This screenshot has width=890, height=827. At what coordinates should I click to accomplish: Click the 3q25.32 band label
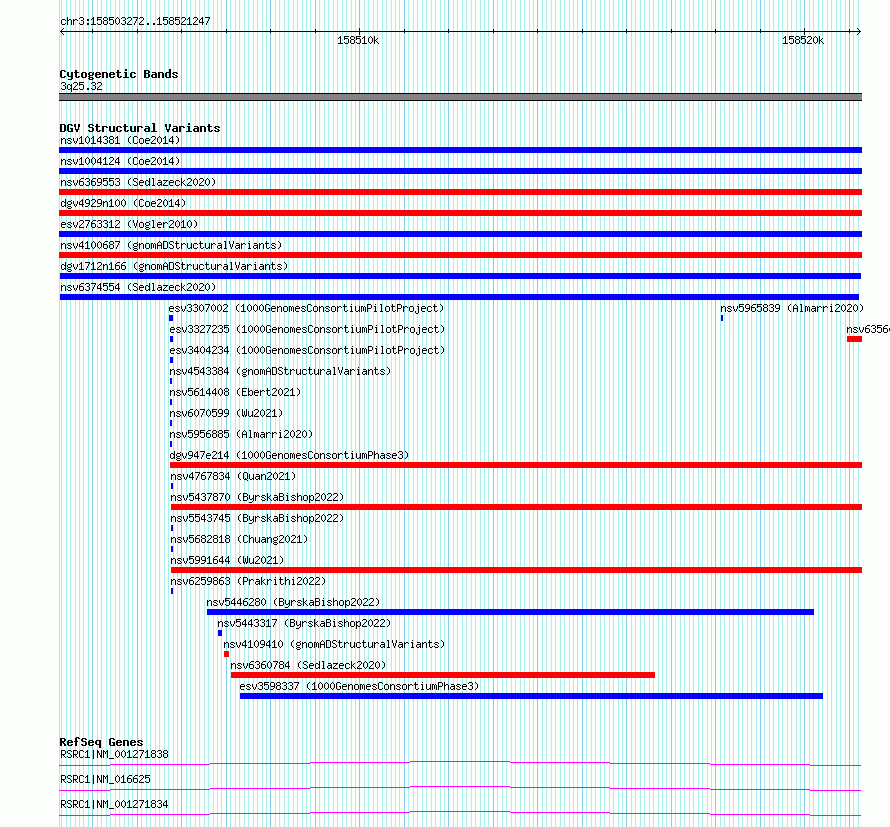point(81,86)
